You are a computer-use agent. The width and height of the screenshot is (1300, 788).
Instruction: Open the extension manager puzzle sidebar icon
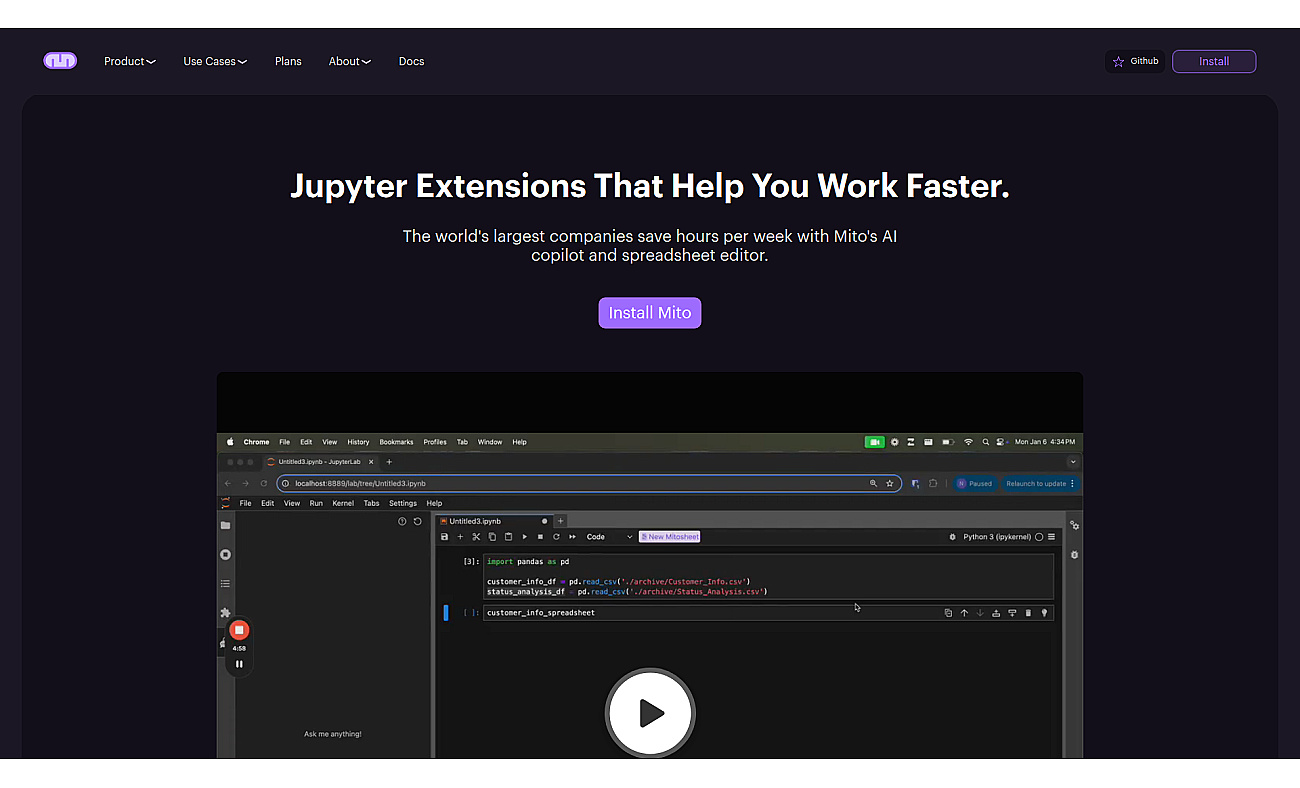225,612
